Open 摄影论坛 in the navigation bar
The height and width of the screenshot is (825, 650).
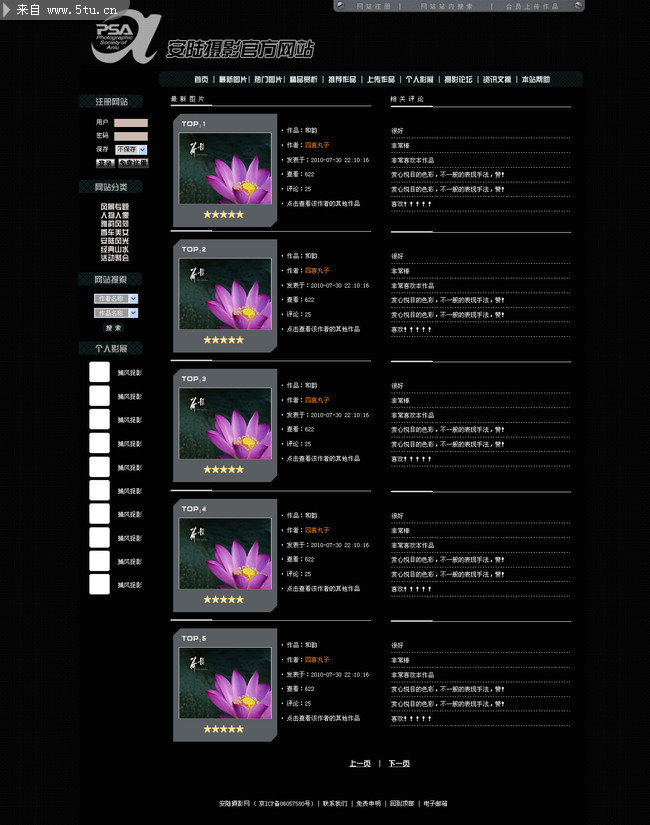(458, 79)
